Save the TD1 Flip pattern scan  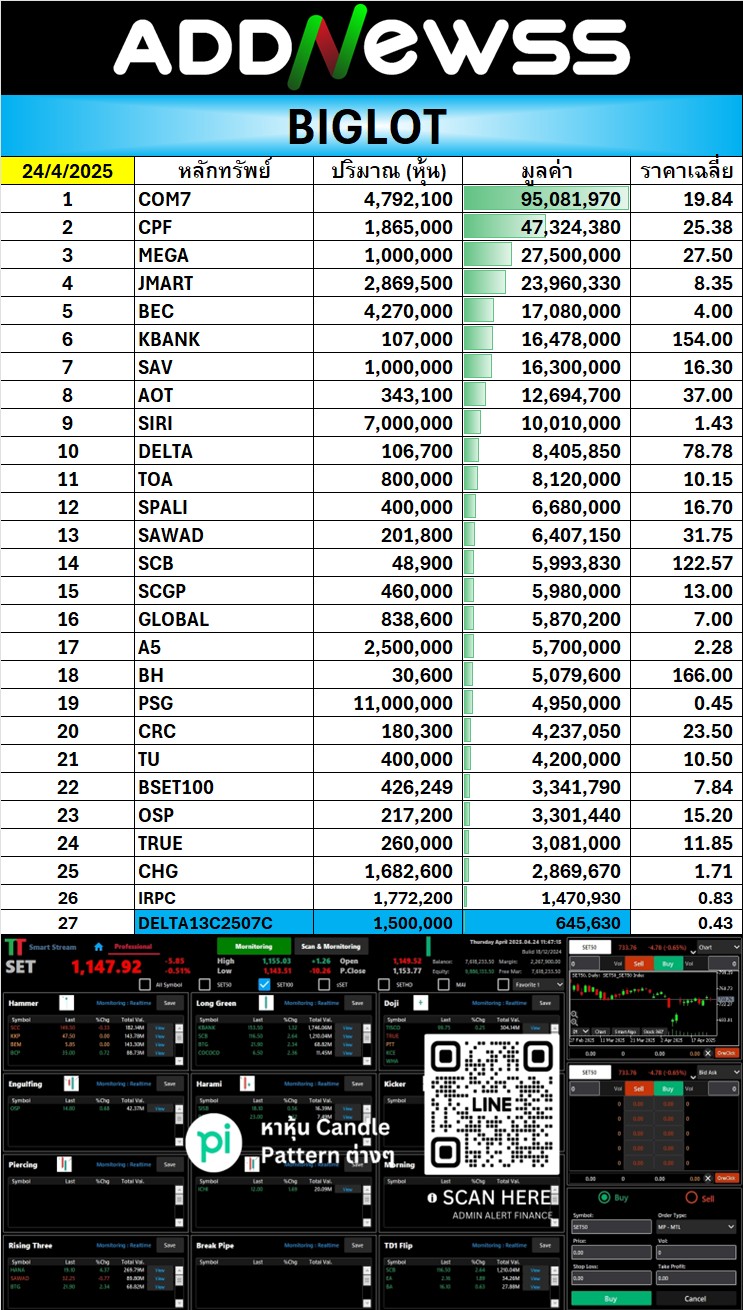pyautogui.click(x=545, y=1245)
